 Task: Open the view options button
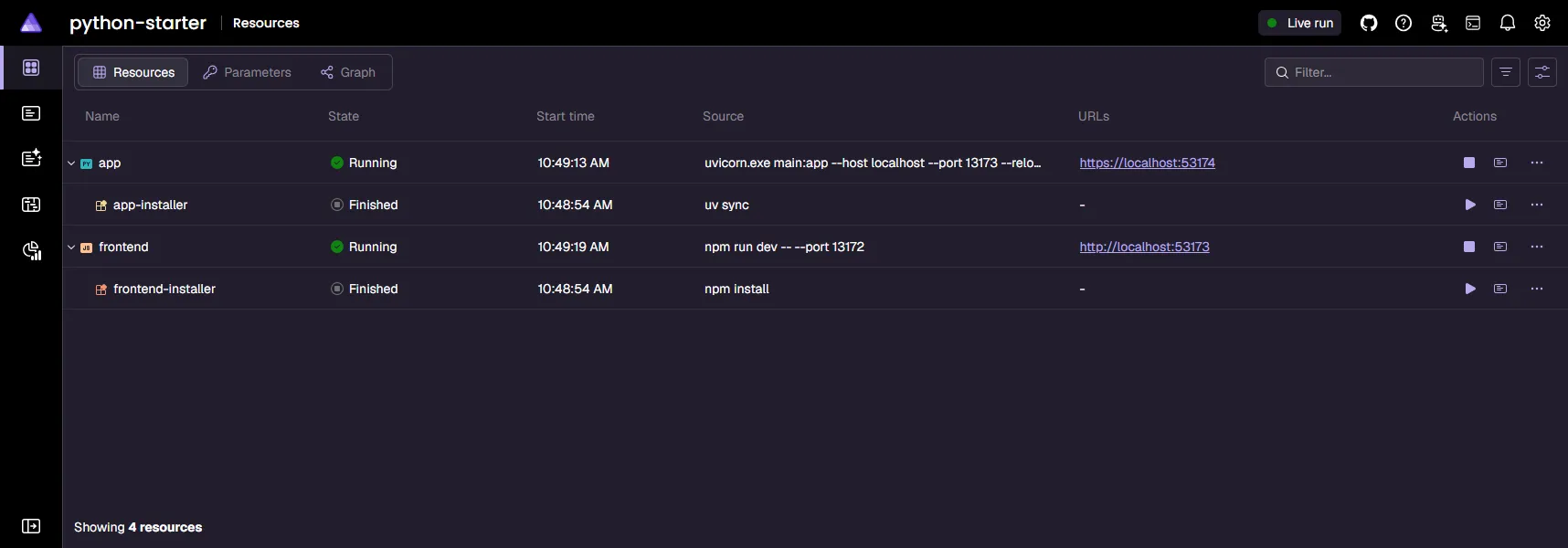coord(1542,72)
